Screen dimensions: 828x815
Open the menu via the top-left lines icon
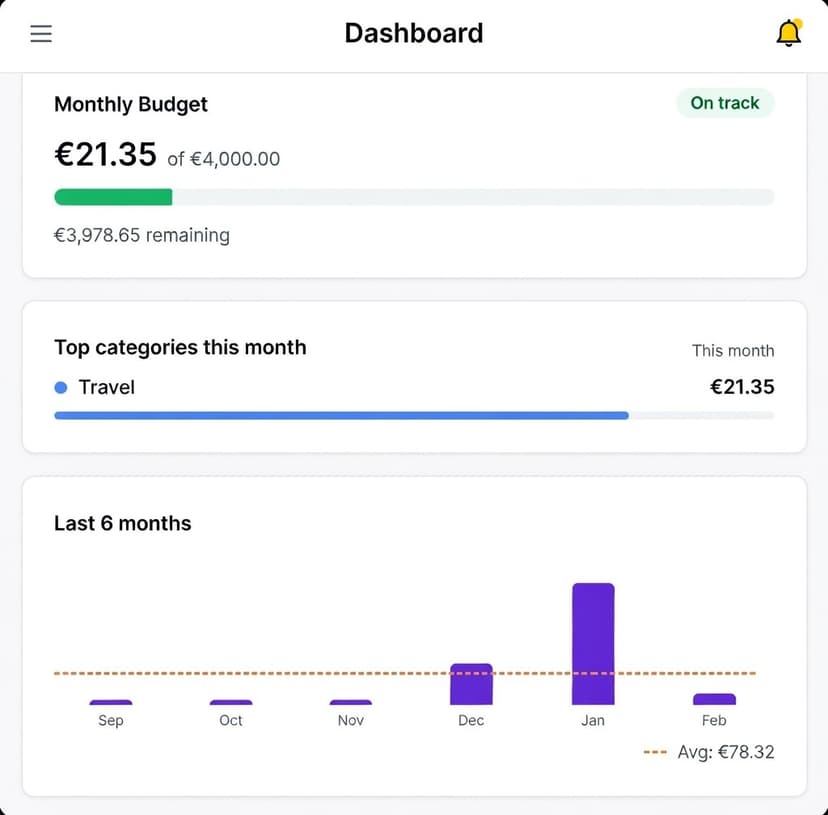click(x=41, y=32)
